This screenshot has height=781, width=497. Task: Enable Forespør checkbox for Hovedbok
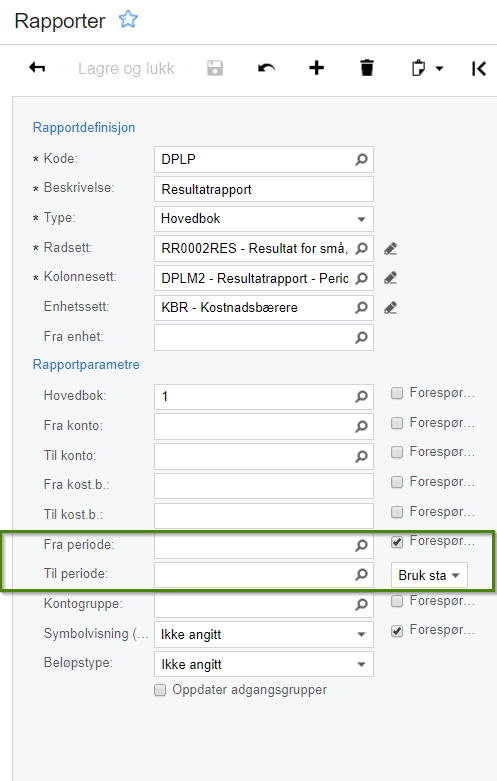click(x=397, y=393)
